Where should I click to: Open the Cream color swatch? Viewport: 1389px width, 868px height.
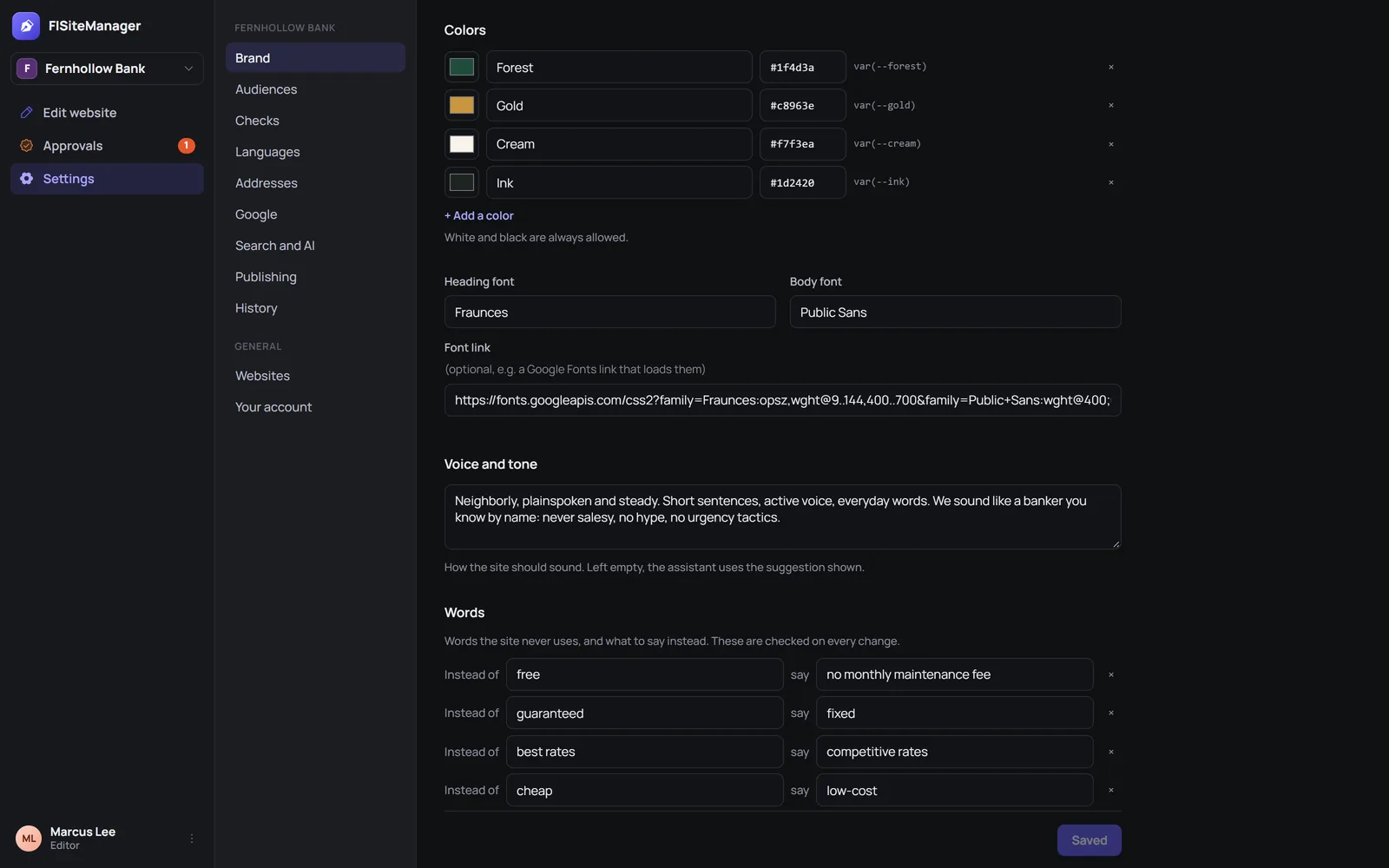(462, 144)
